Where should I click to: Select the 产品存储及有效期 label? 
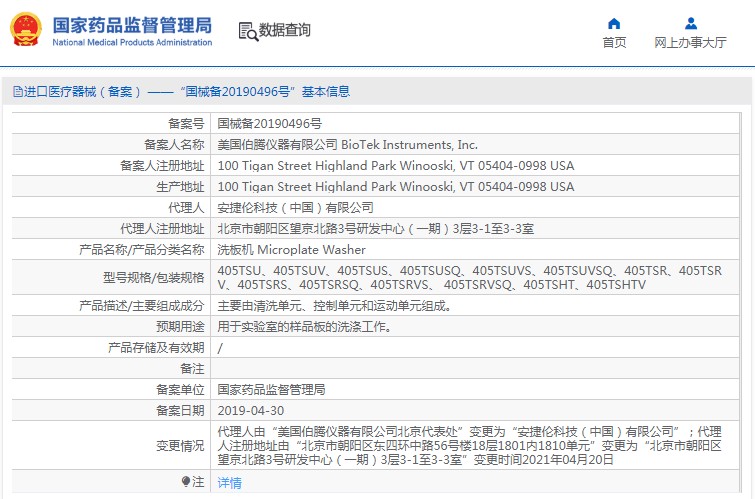pyautogui.click(x=156, y=348)
